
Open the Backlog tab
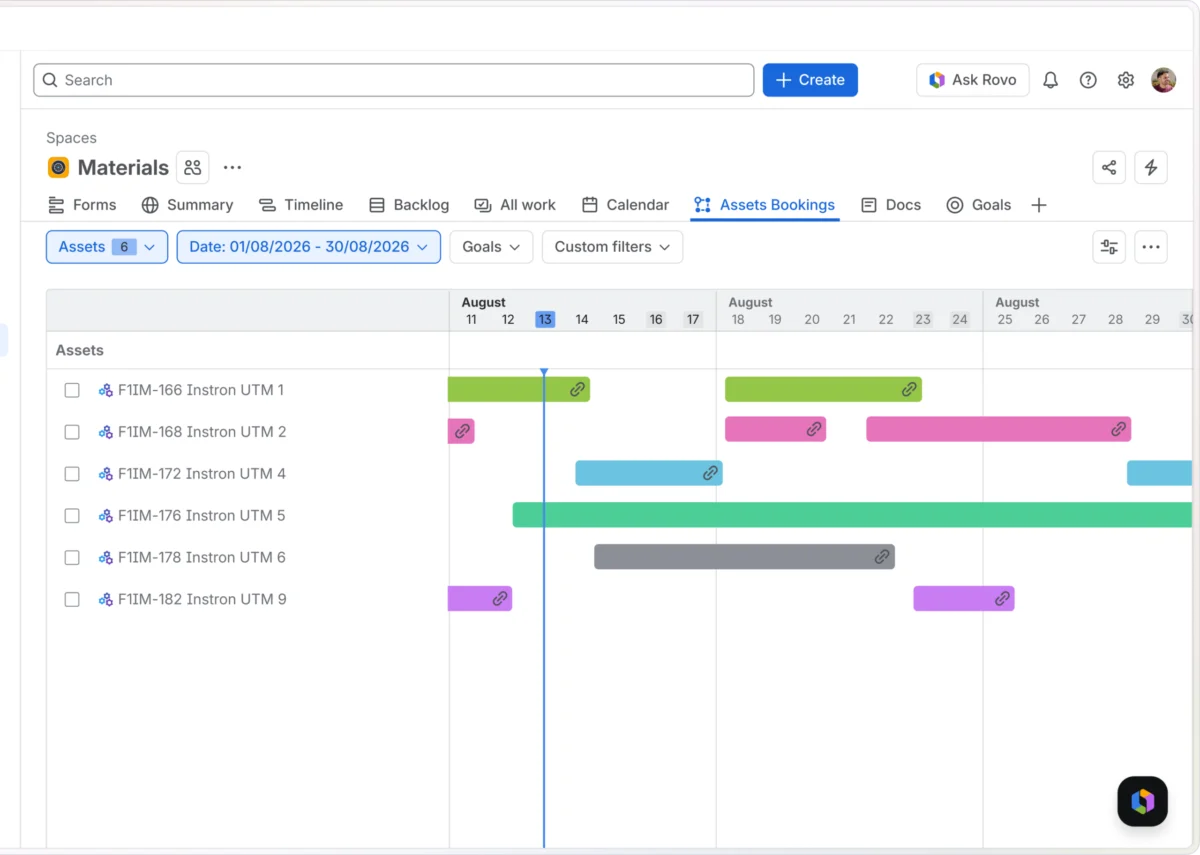tap(409, 205)
